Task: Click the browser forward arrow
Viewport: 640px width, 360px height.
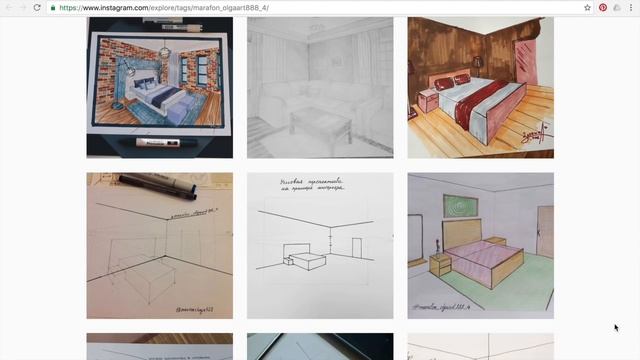Action: 22,7
